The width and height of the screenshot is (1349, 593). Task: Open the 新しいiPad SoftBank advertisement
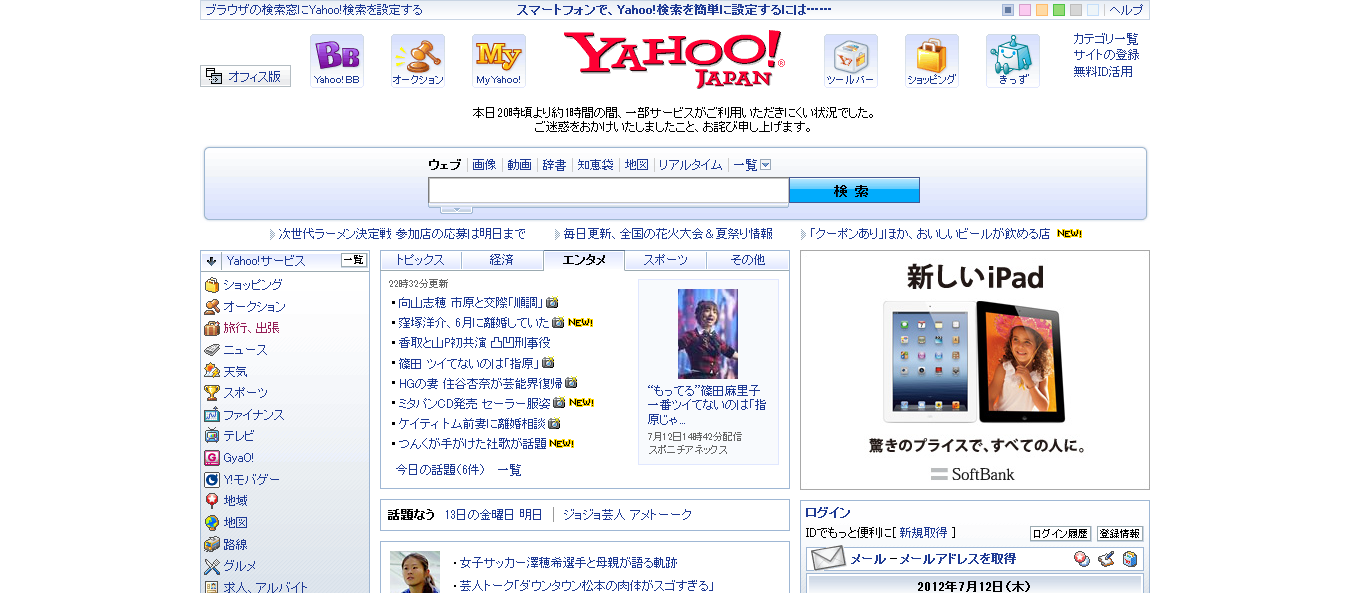pyautogui.click(x=975, y=370)
